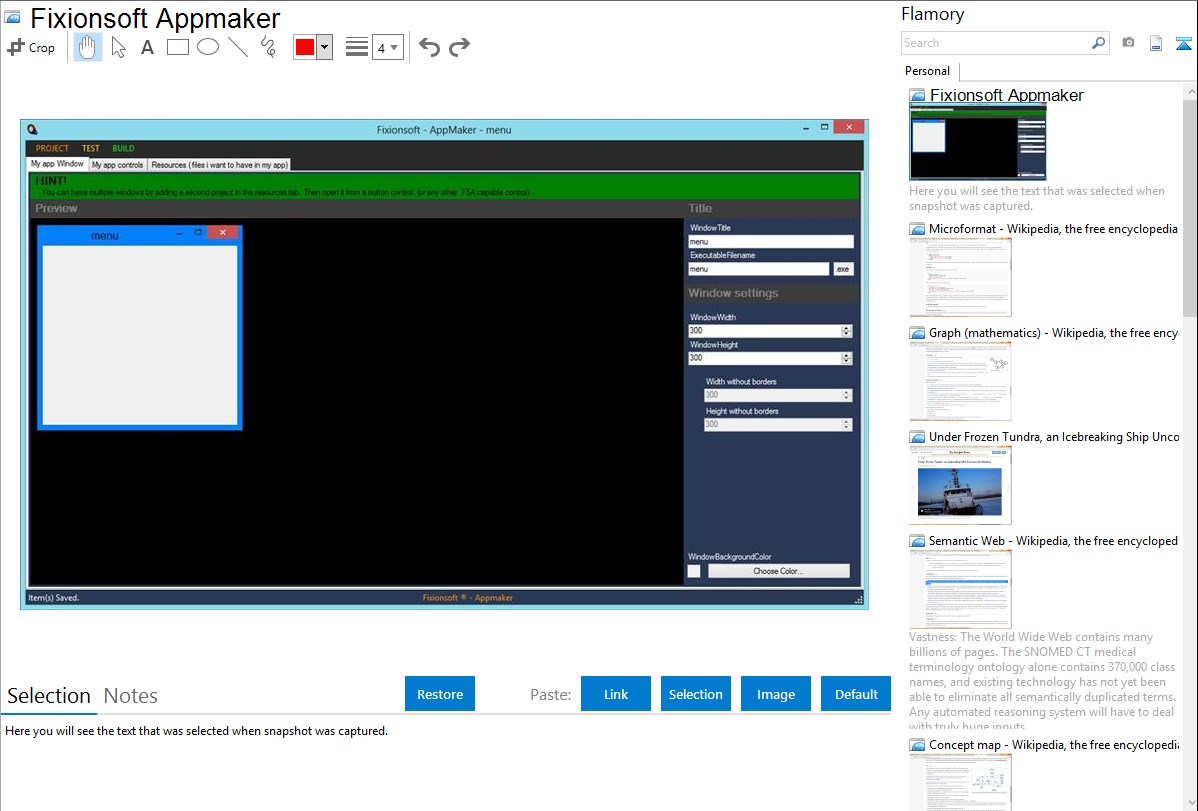Pick the text annotation tool

147,47
